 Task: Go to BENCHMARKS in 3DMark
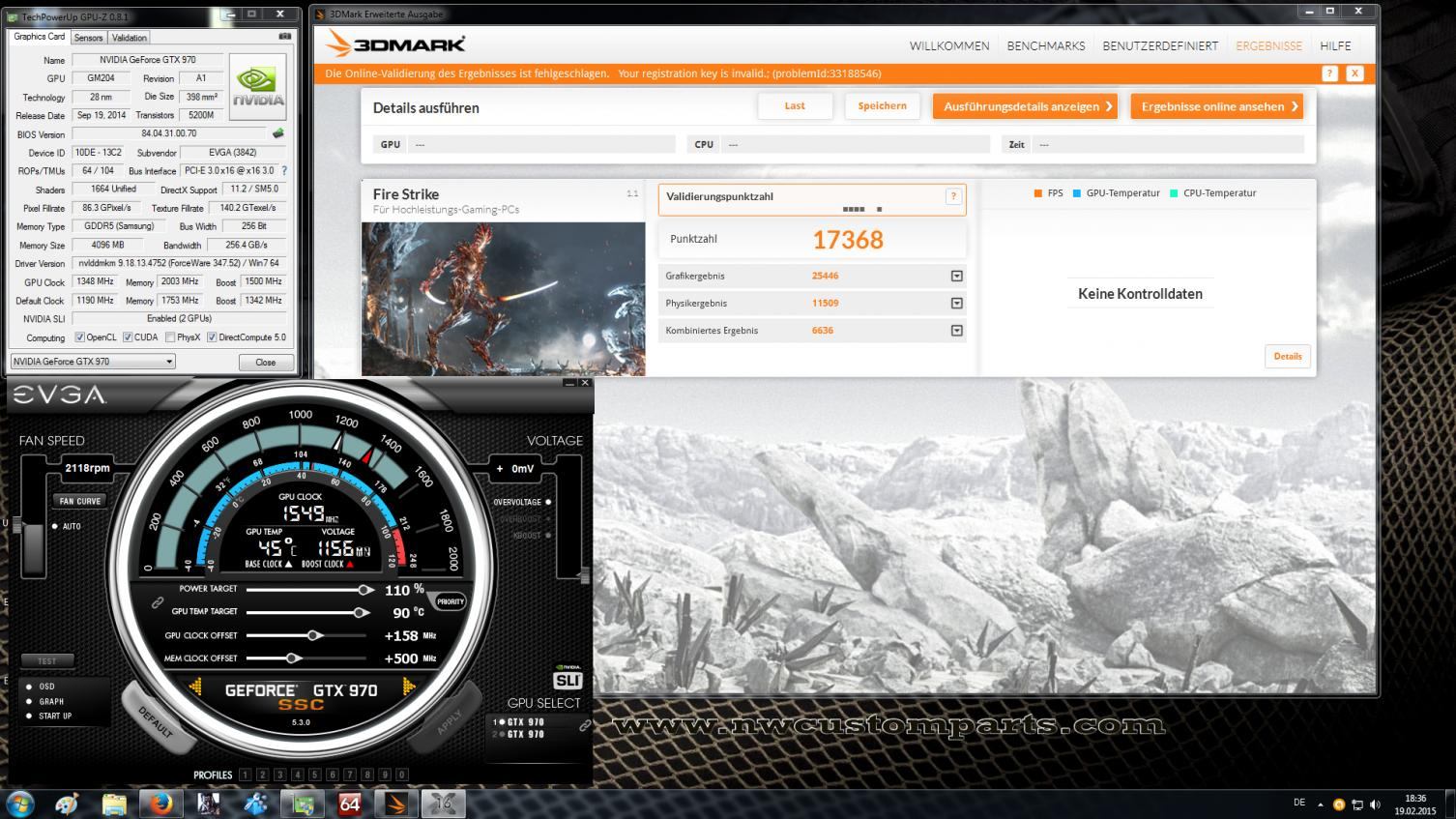click(1046, 45)
